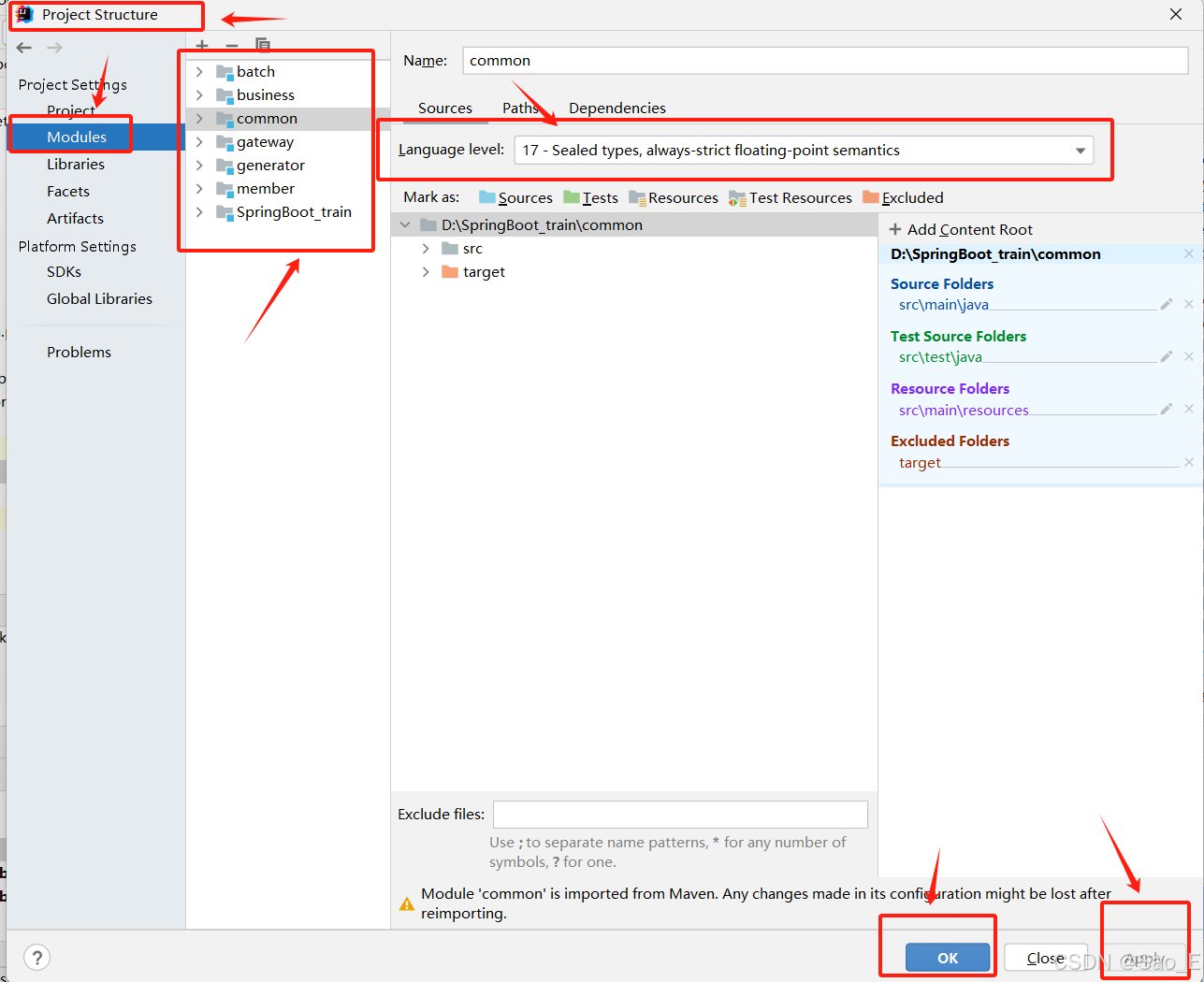
Task: Remove src\main\resources from resource folders
Action: (x=1189, y=409)
